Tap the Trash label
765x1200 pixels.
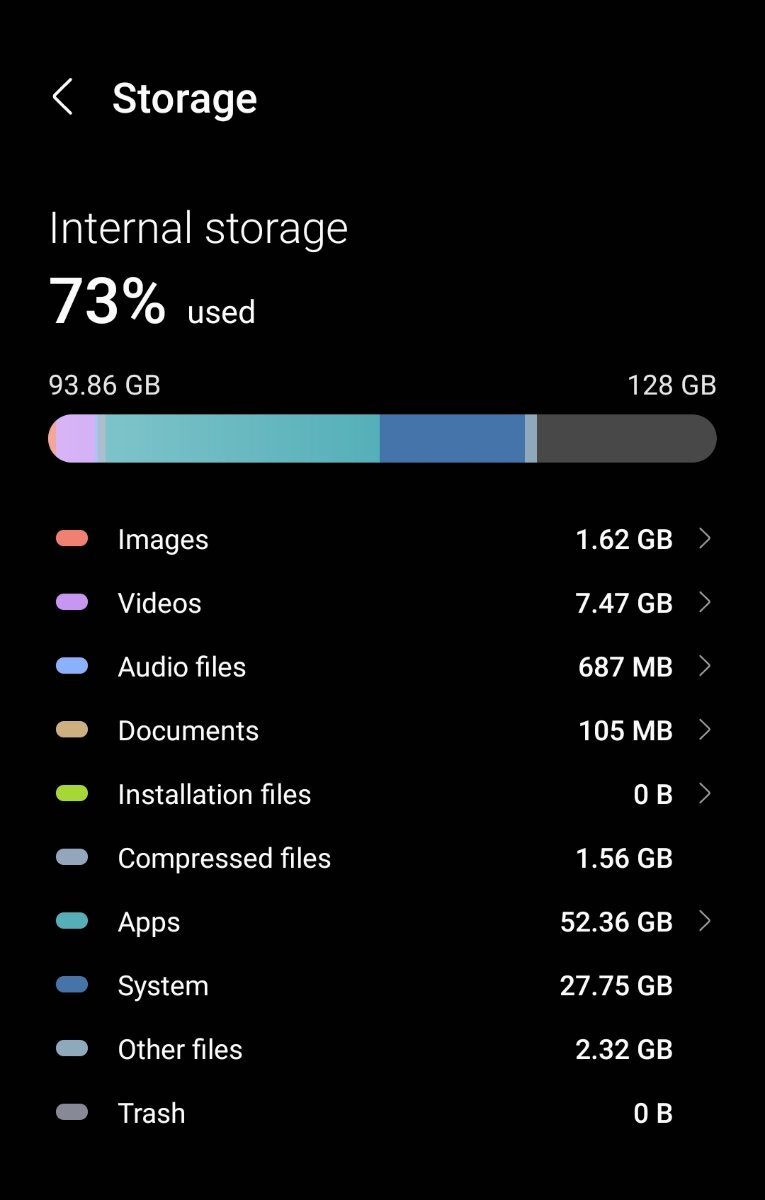tap(151, 1113)
